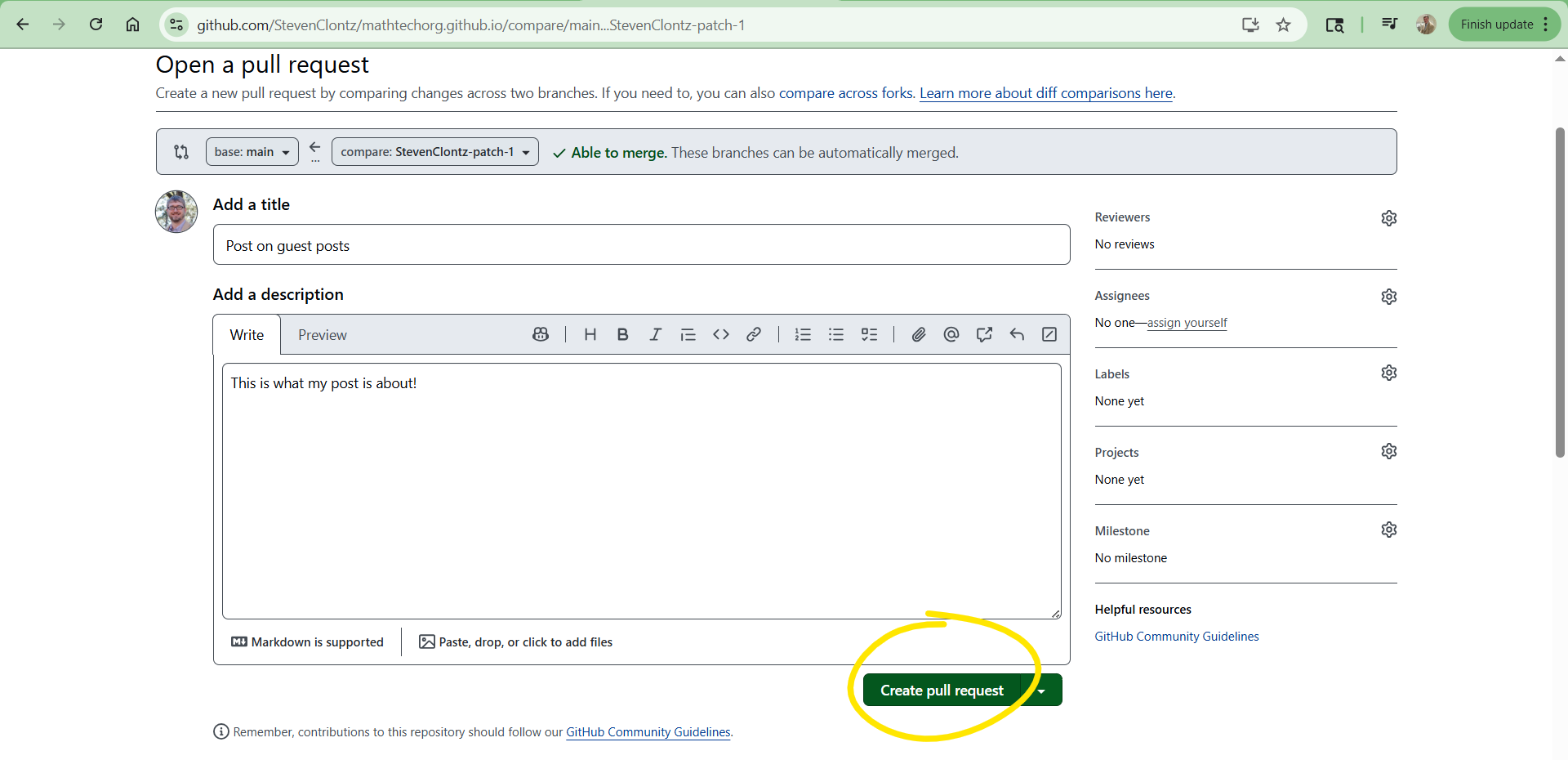Select the Write tab
The width and height of the screenshot is (1568, 760).
coord(247,335)
